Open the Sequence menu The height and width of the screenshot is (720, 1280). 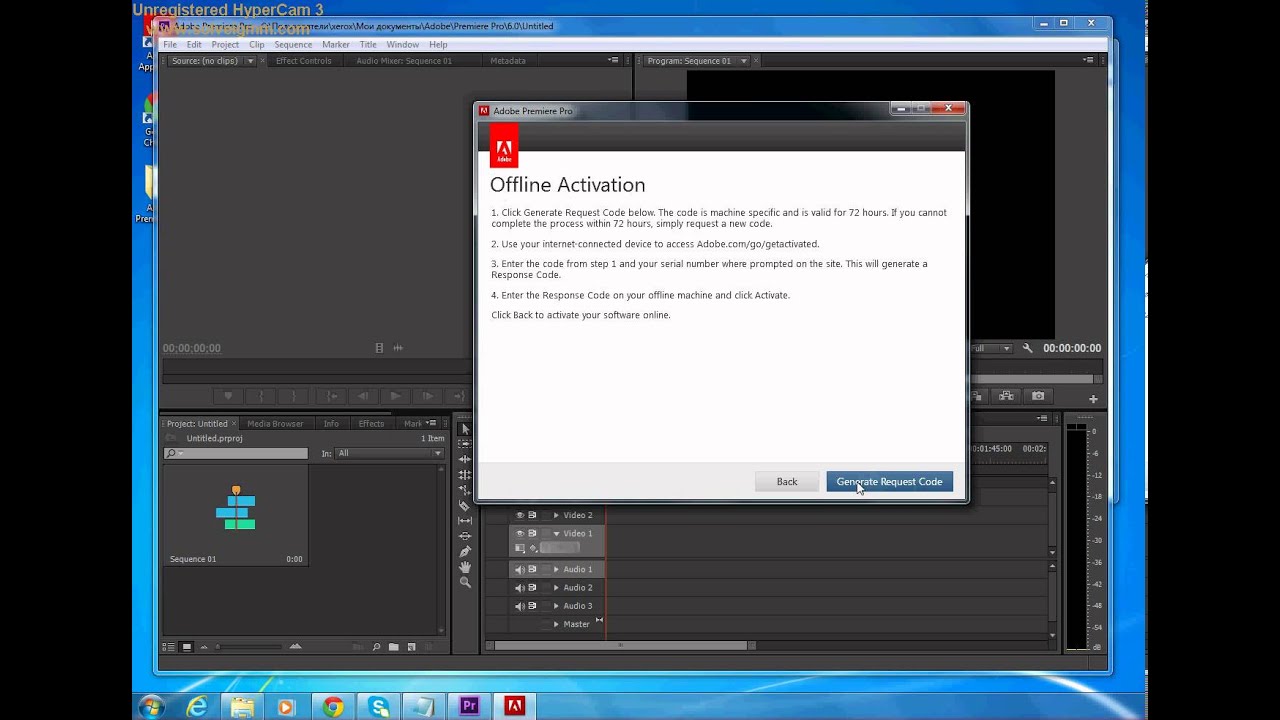[x=293, y=45]
